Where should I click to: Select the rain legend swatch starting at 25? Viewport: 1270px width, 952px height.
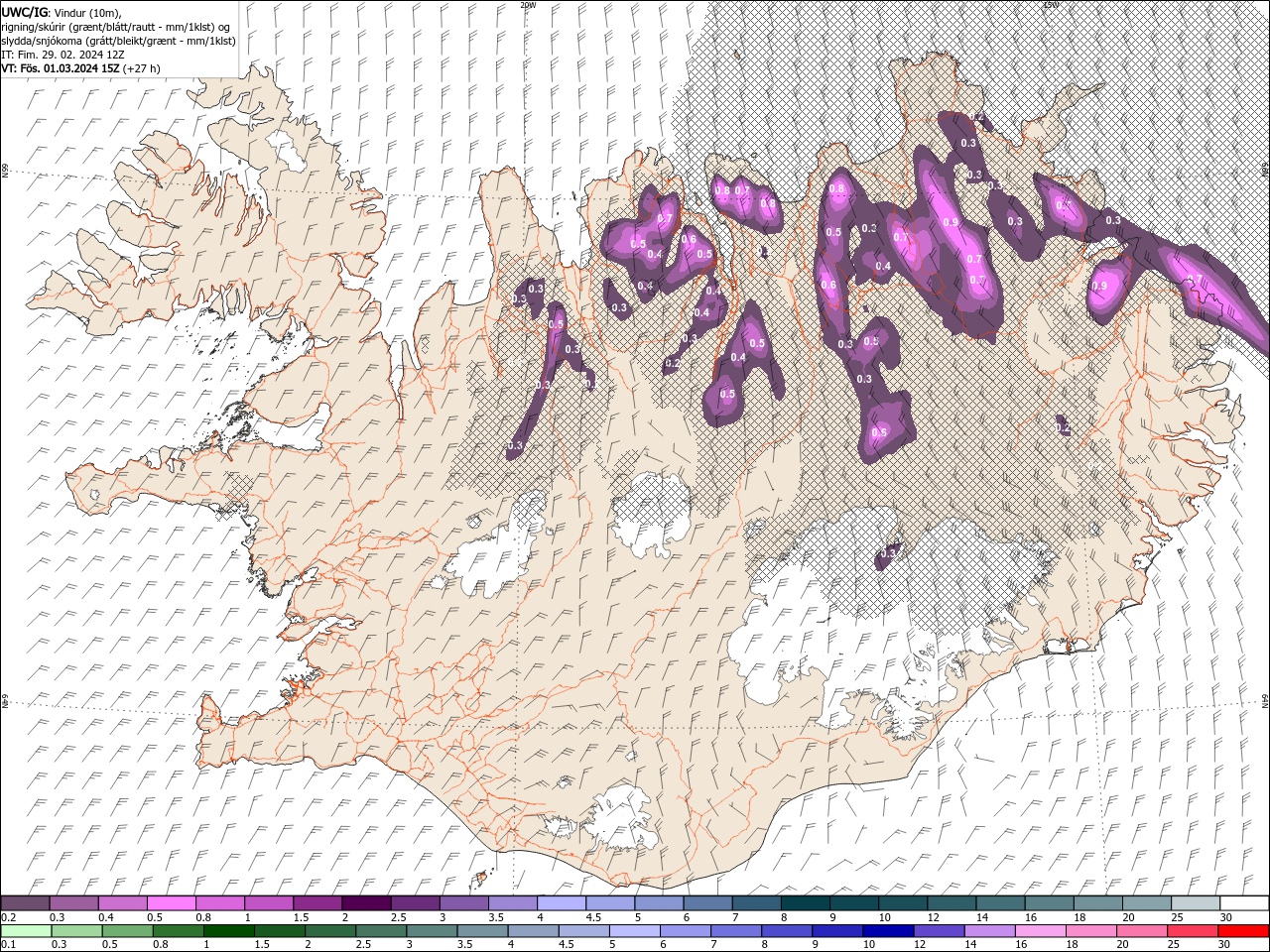1192,930
